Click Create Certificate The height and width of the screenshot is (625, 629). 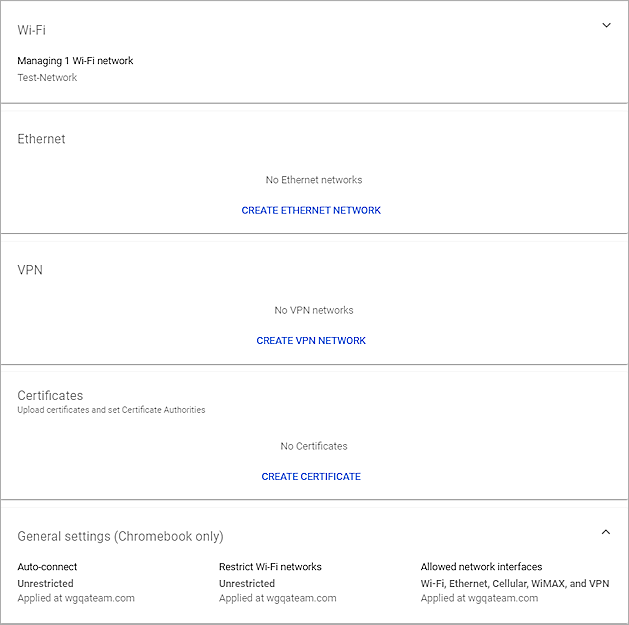point(311,477)
